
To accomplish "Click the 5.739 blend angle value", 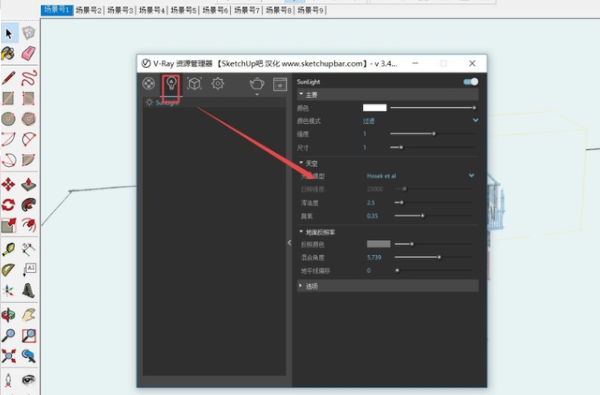I will (x=374, y=258).
